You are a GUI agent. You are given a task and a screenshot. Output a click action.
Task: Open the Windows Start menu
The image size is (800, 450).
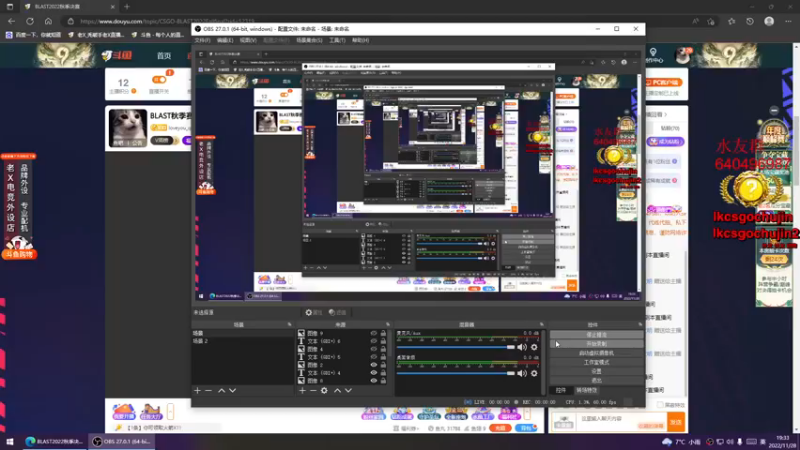coord(10,442)
